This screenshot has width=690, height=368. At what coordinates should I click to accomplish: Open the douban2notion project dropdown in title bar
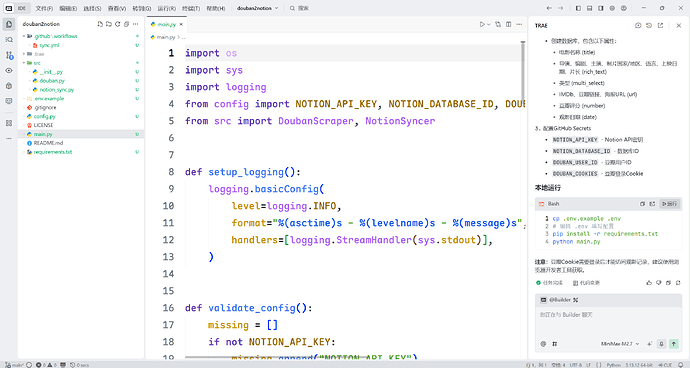point(257,8)
